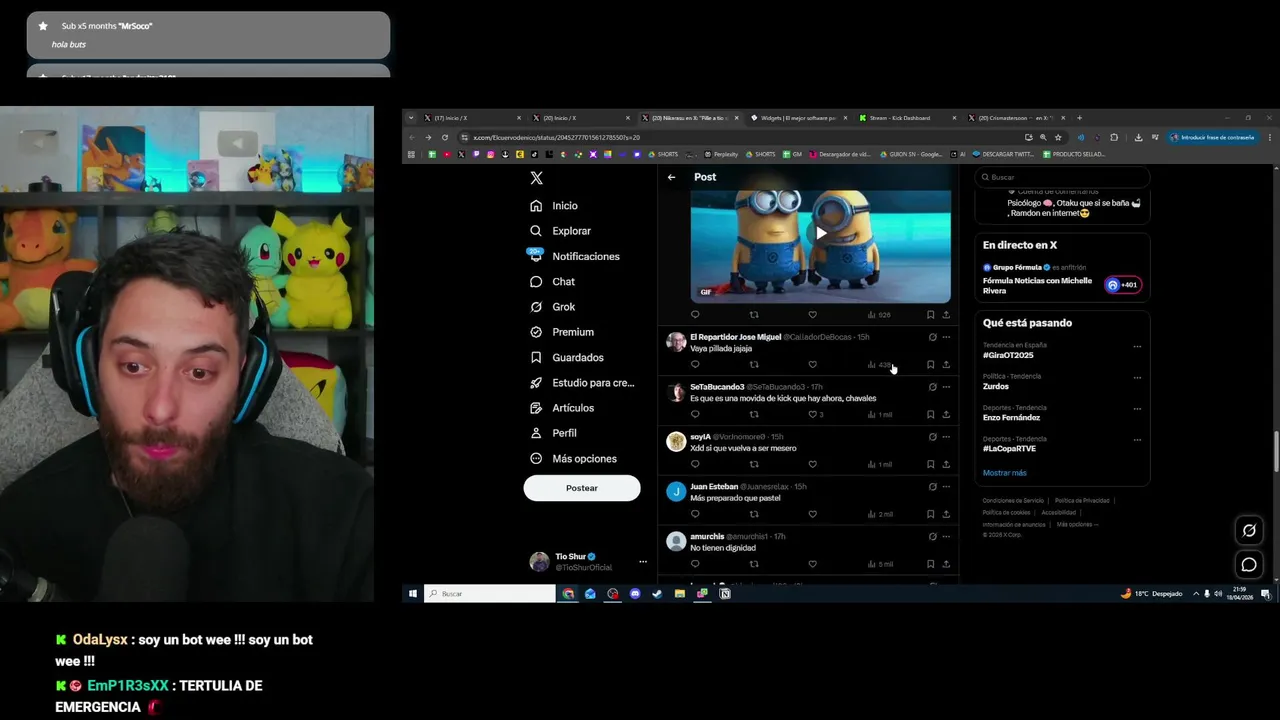Click Mostrar más under trends
The width and height of the screenshot is (1280, 720).
click(x=1005, y=473)
